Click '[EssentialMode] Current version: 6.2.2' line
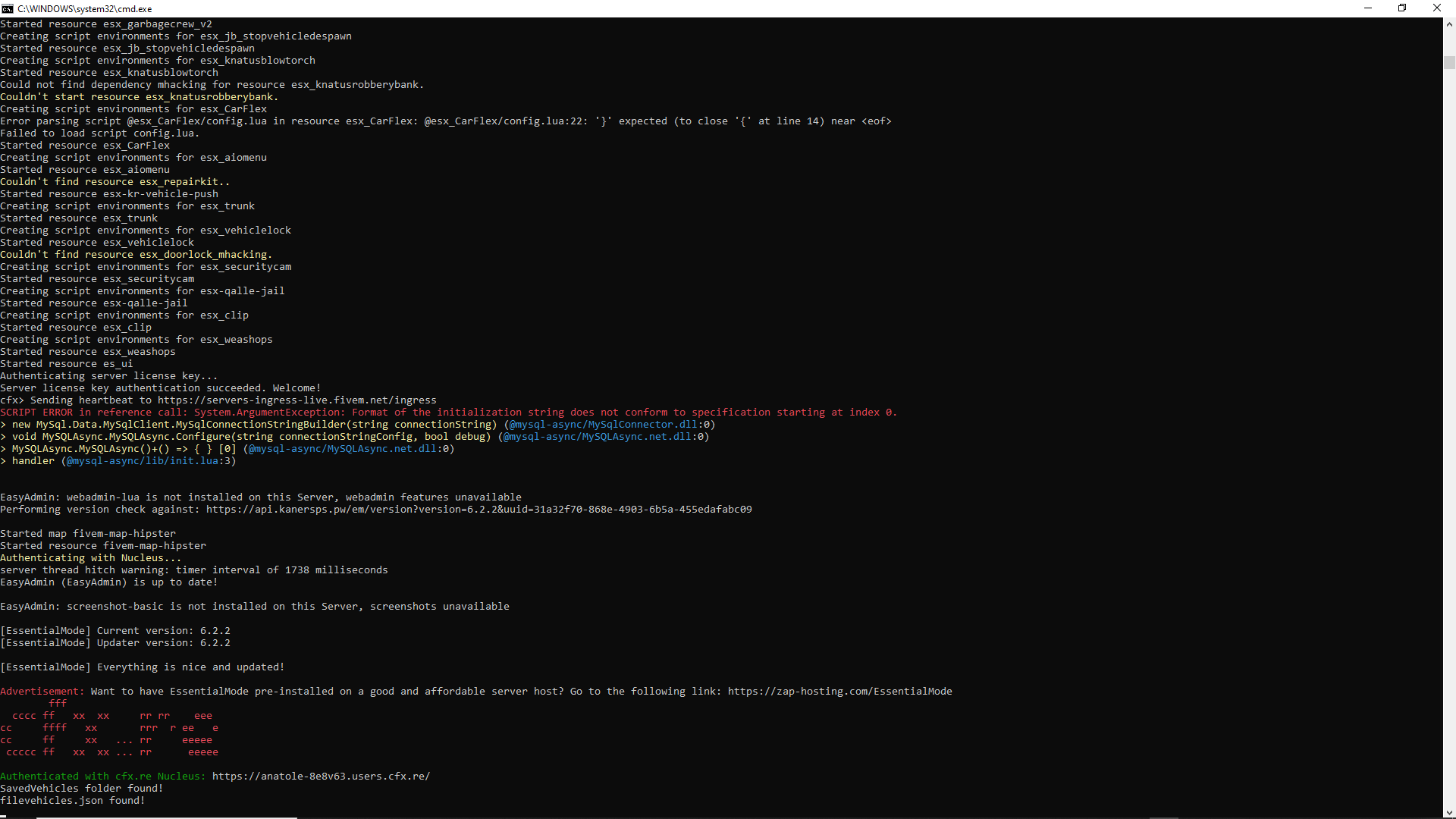The height and width of the screenshot is (819, 1456). click(x=115, y=631)
